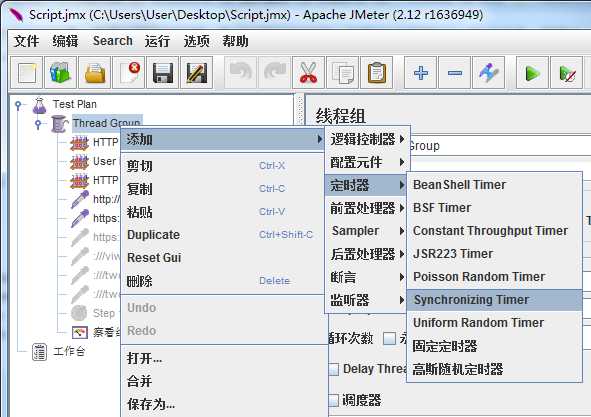Open the 选项 menu
The image size is (591, 417).
point(196,41)
